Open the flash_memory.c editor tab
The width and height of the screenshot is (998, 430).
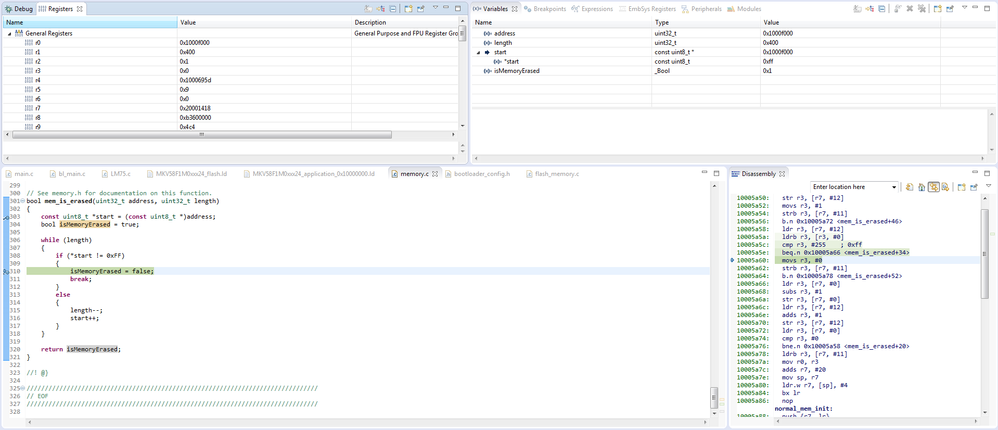tap(551, 174)
